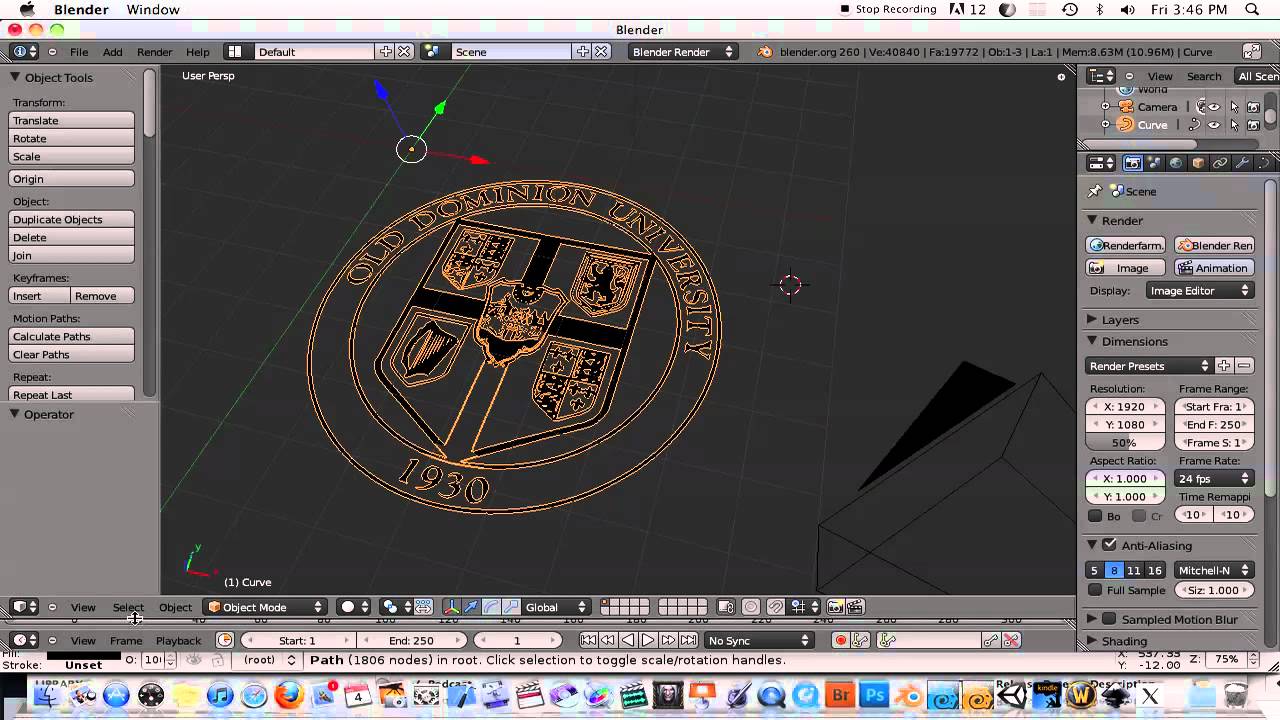1280x720 pixels.
Task: Open the No Sync dropdown in timeline
Action: 759,640
